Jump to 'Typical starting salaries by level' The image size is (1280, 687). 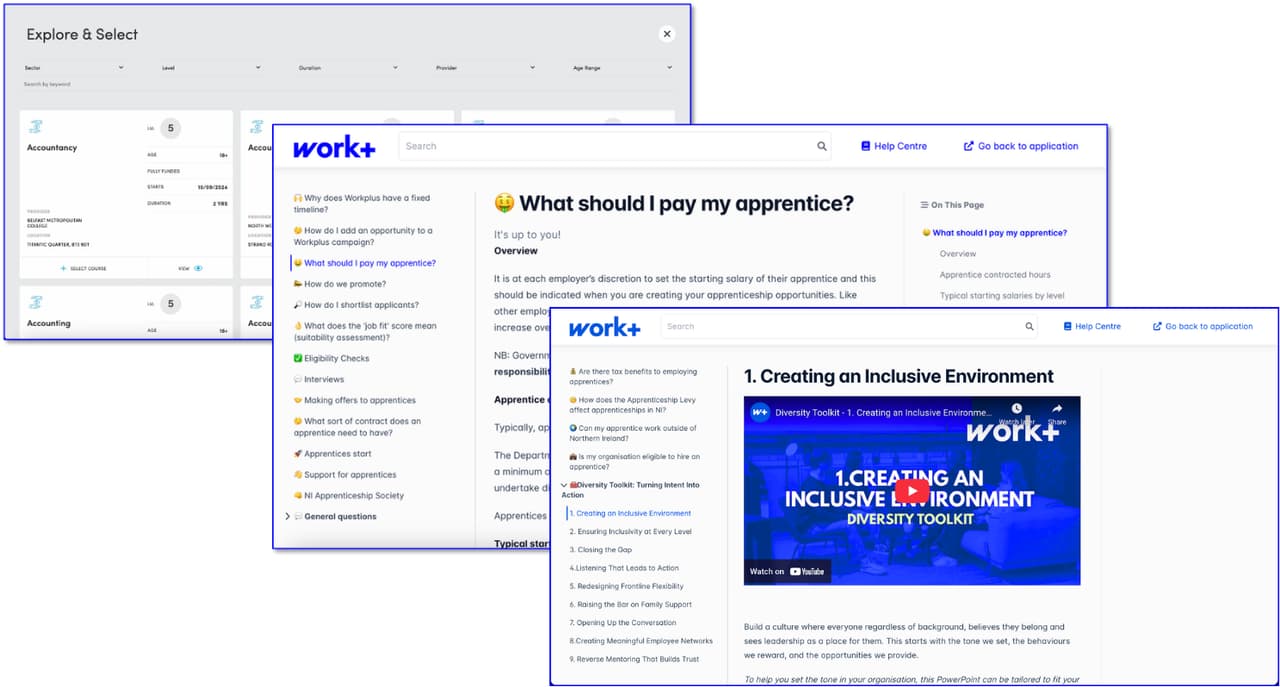tap(1002, 296)
